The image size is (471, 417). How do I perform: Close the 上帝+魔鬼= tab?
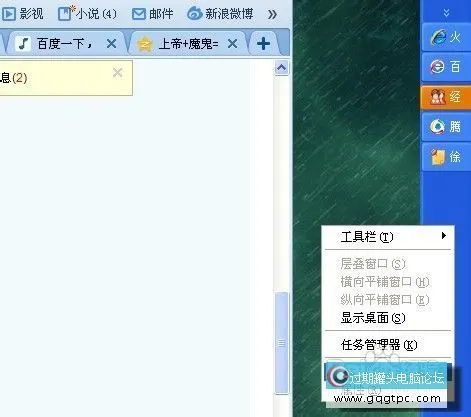click(233, 43)
